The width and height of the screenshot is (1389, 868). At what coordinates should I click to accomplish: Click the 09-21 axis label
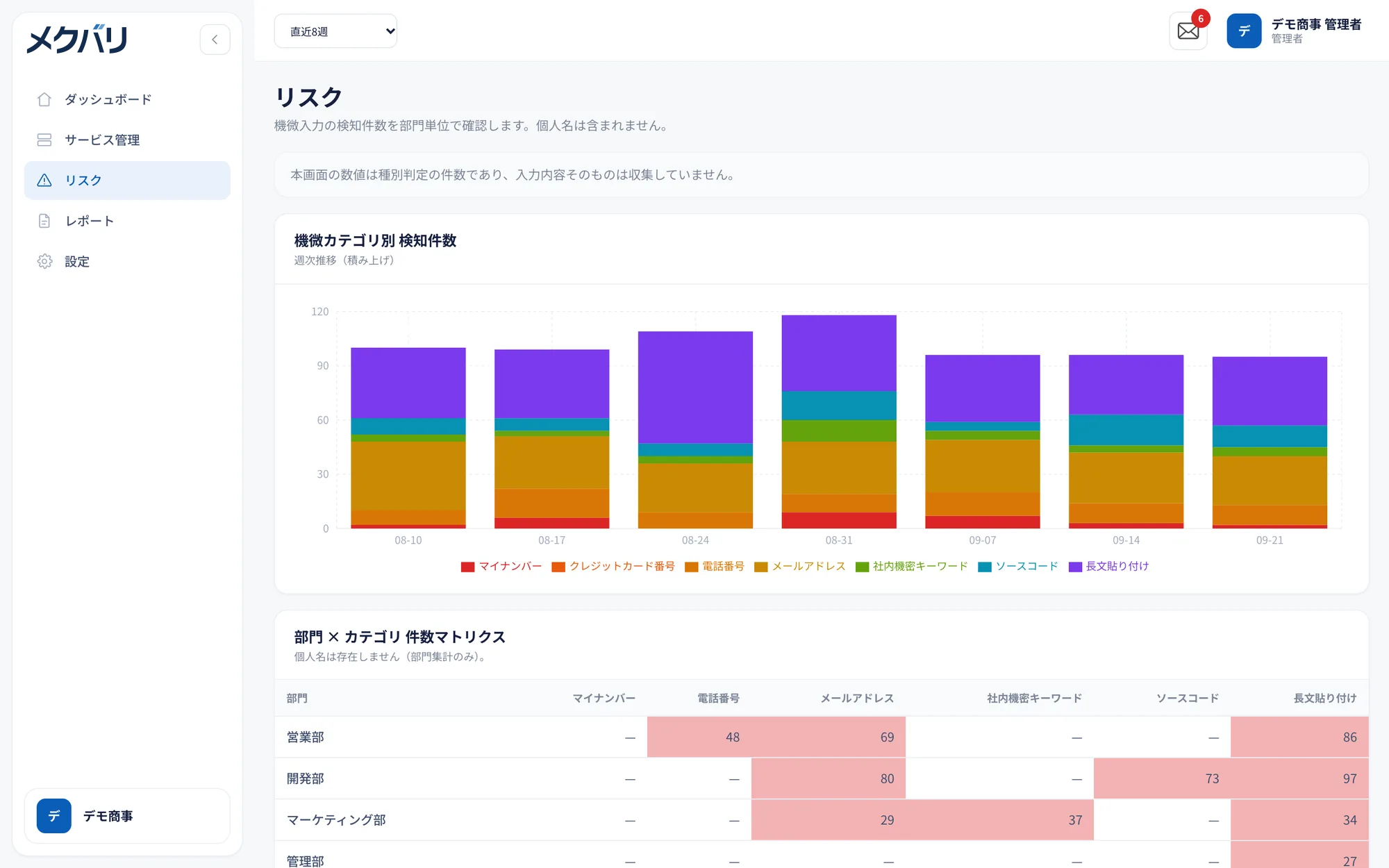1270,540
